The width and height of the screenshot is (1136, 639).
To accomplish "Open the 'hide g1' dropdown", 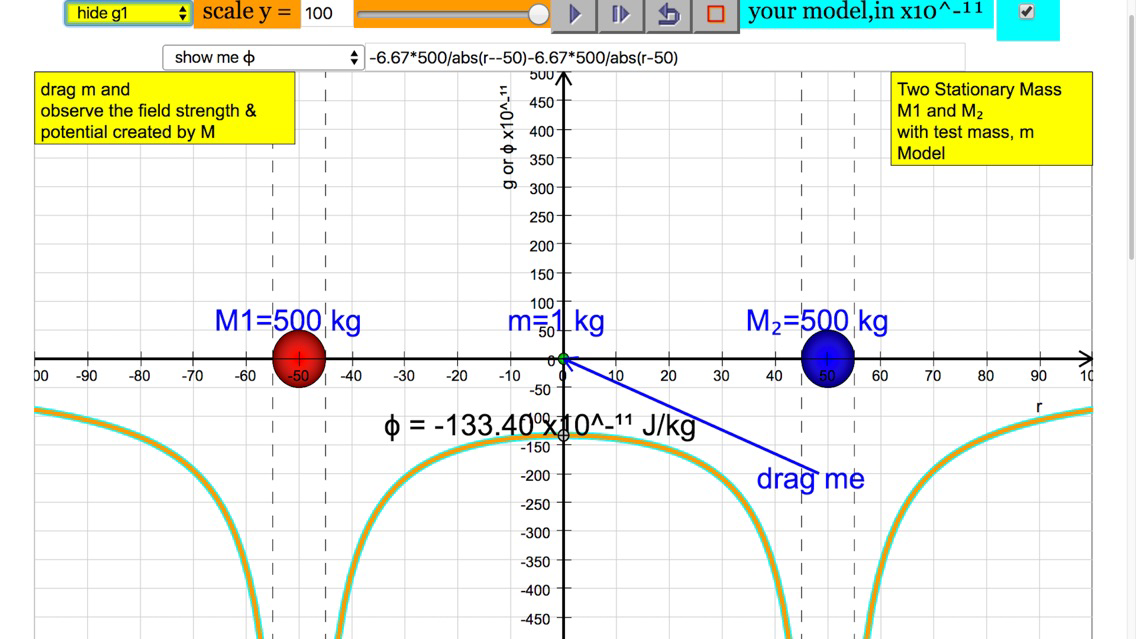I will (x=128, y=13).
